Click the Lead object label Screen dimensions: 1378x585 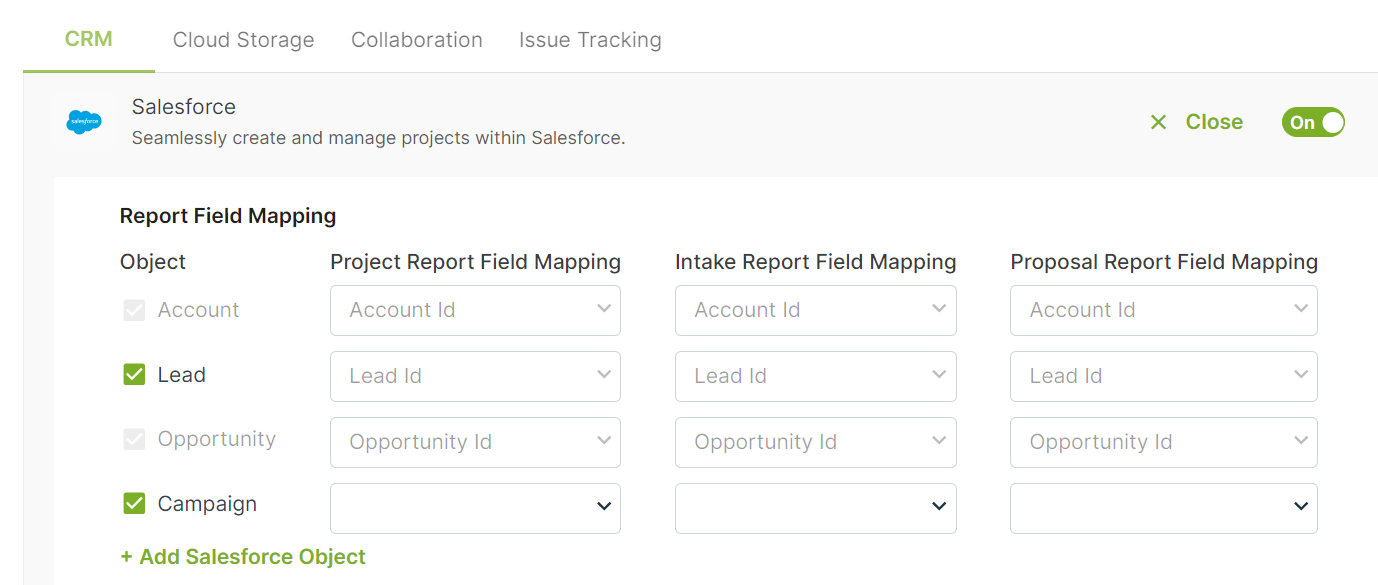click(x=182, y=375)
